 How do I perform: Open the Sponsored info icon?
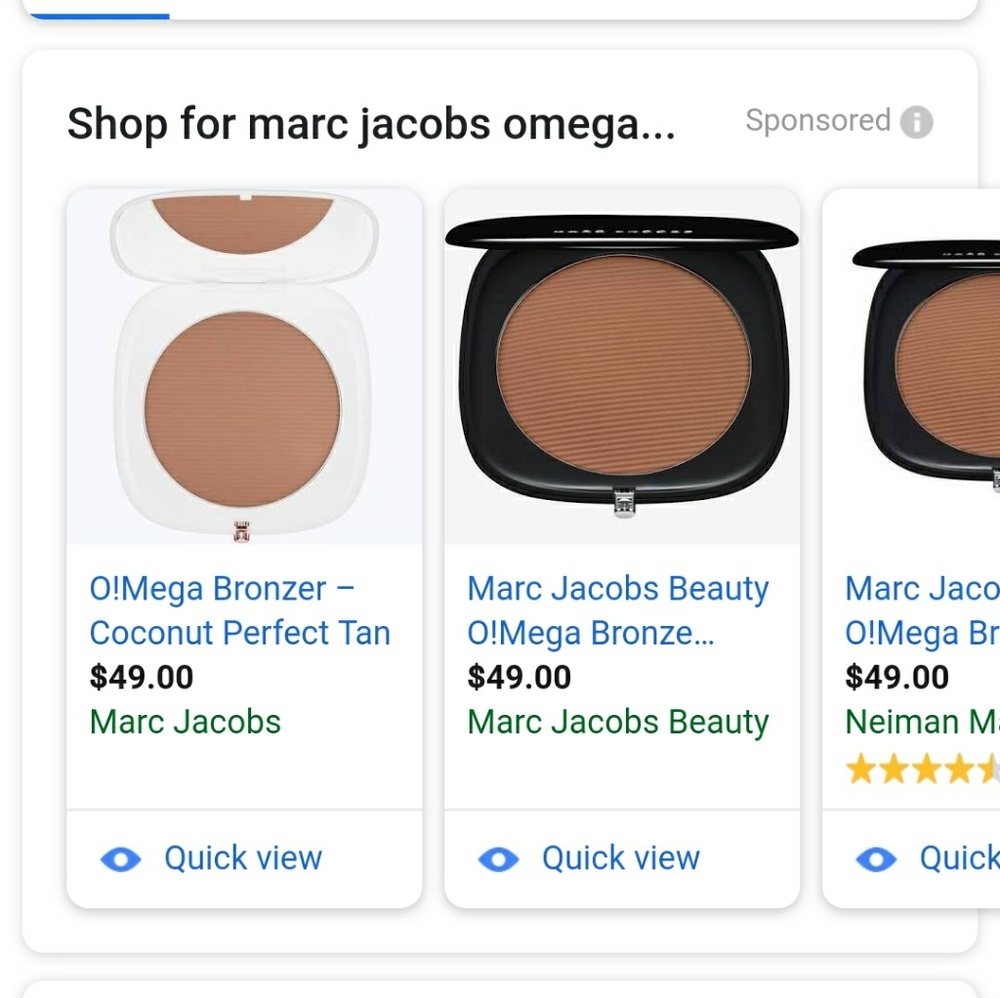[x=918, y=120]
